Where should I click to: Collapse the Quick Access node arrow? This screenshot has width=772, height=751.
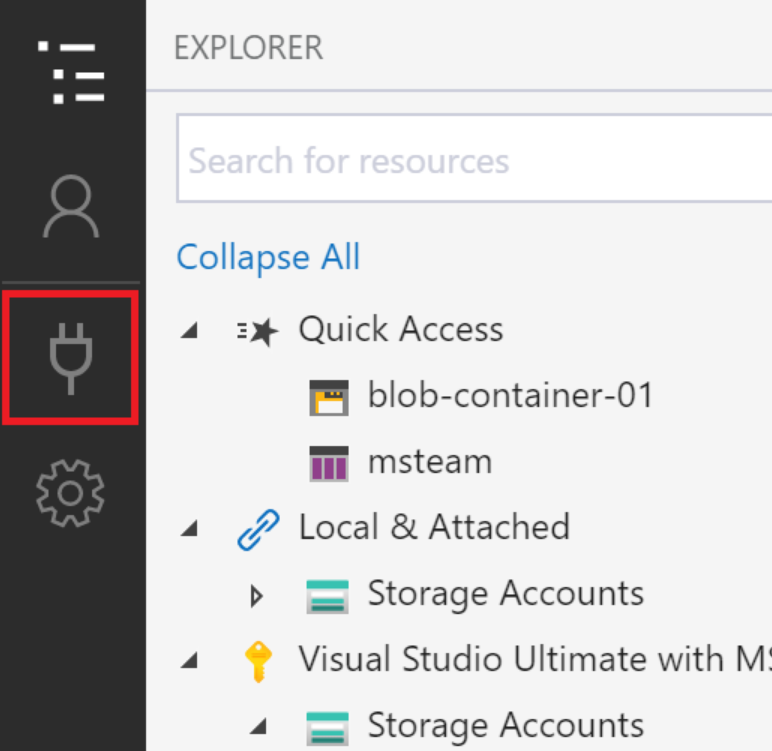coord(190,330)
